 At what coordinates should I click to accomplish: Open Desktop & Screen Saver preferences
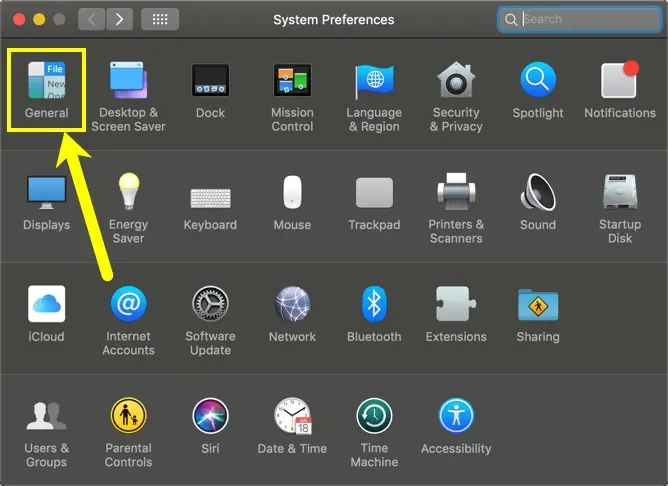pyautogui.click(x=128, y=97)
